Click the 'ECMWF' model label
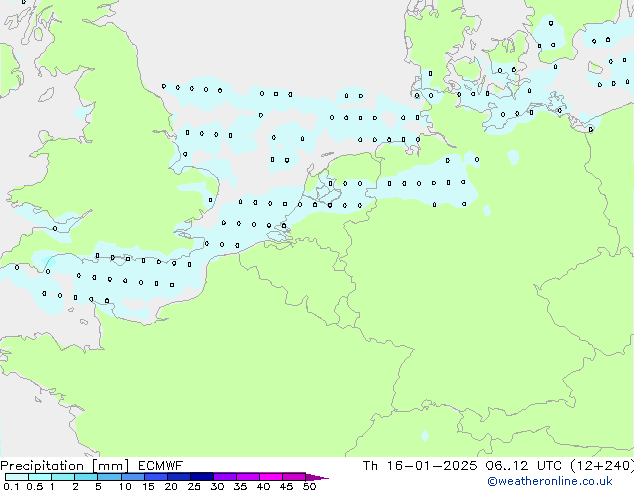 (x=161, y=466)
